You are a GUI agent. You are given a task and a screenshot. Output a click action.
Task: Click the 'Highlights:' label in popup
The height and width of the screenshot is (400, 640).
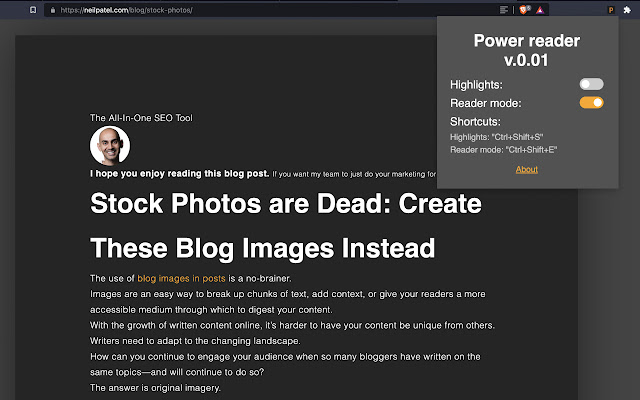point(476,85)
